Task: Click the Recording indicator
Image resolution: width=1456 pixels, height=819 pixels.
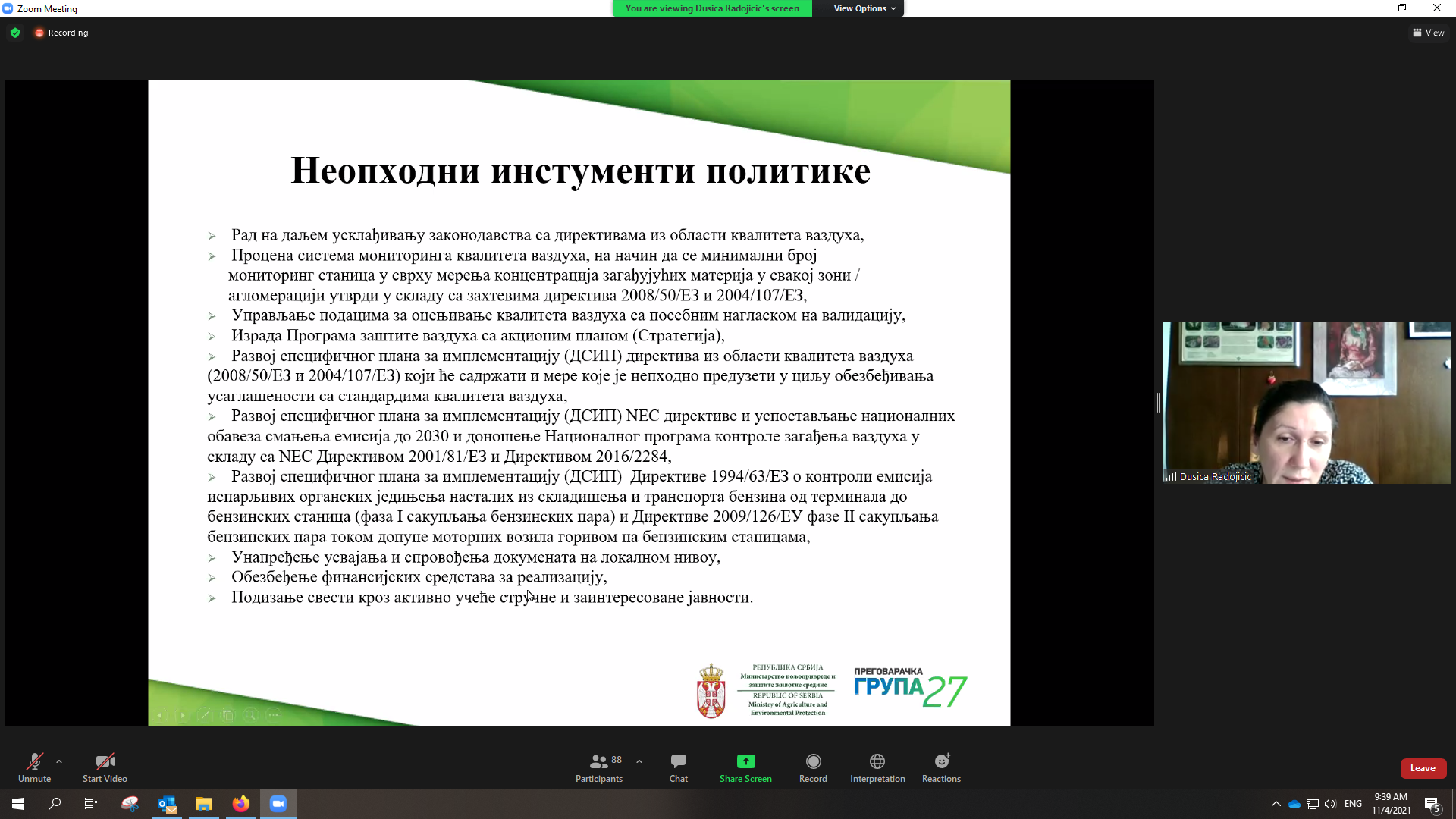Action: (x=61, y=33)
